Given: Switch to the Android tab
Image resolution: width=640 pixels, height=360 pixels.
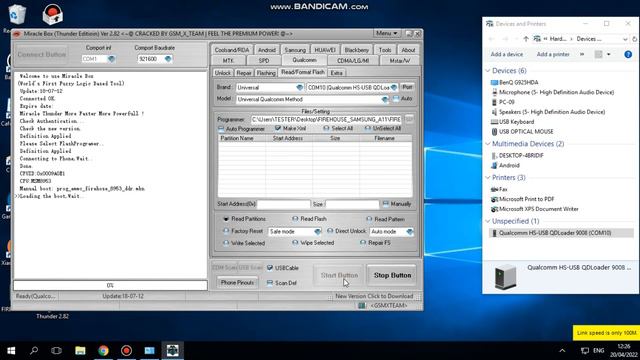Looking at the screenshot, I should (267, 50).
